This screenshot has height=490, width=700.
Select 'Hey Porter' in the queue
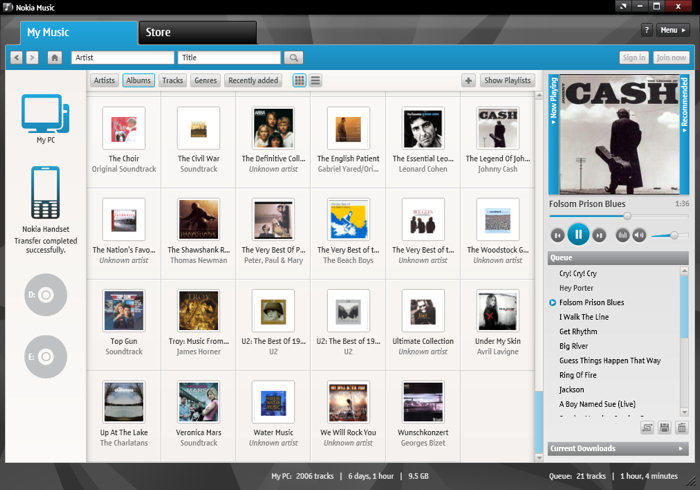(x=576, y=288)
